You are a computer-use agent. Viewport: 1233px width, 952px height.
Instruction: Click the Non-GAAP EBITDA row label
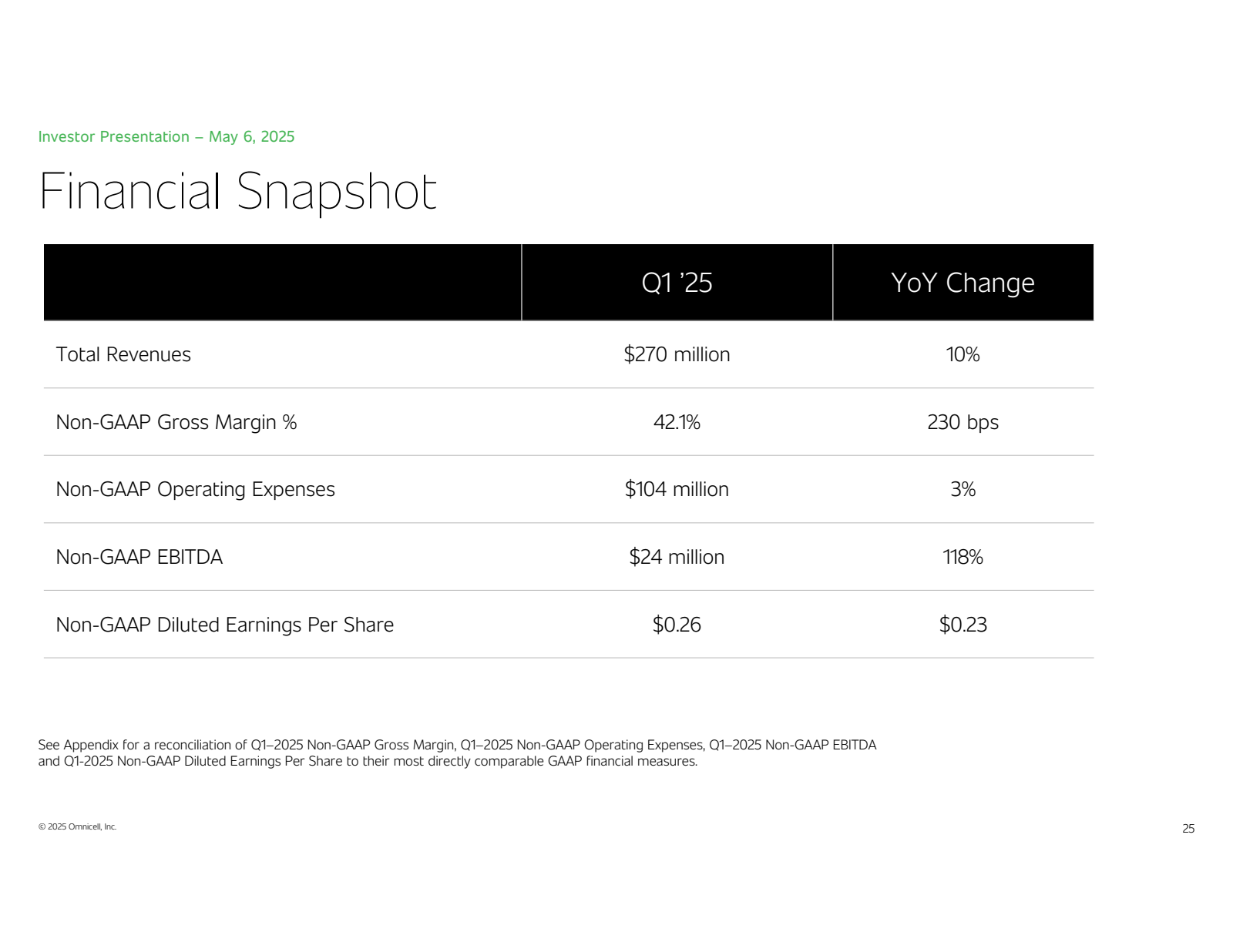(139, 557)
